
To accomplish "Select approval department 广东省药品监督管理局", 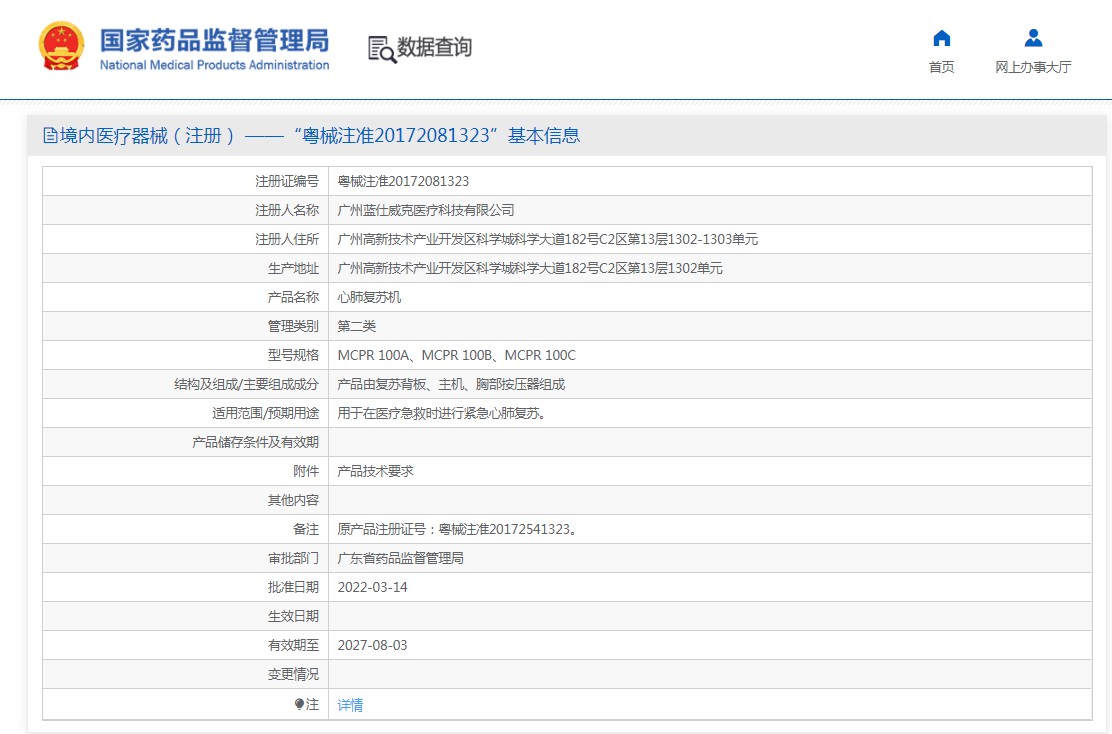I will [x=400, y=559].
